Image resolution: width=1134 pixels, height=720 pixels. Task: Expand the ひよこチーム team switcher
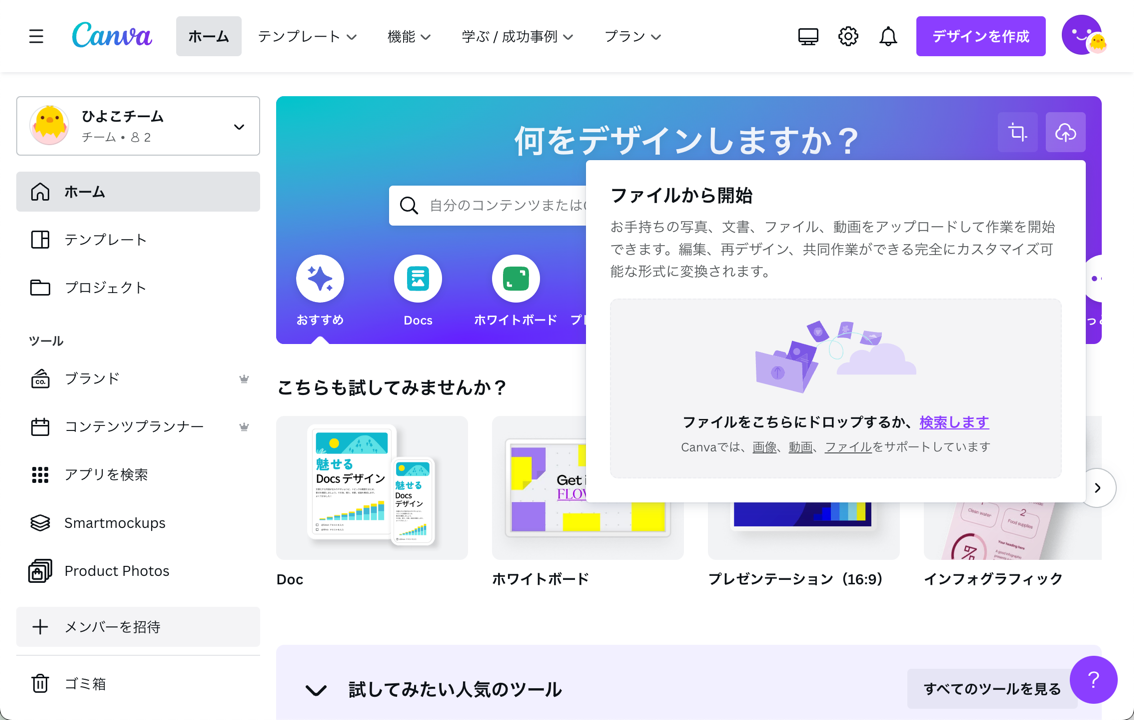pos(138,126)
